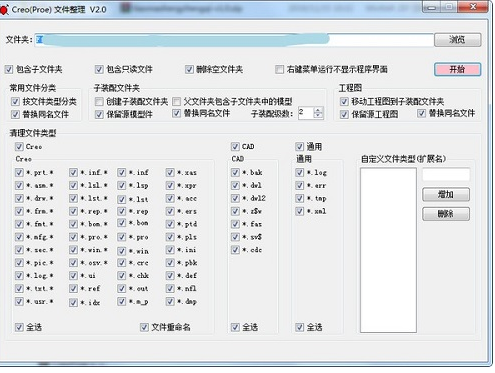Toggle 全选 in the 通用 group
The width and height of the screenshot is (495, 373).
(x=300, y=327)
